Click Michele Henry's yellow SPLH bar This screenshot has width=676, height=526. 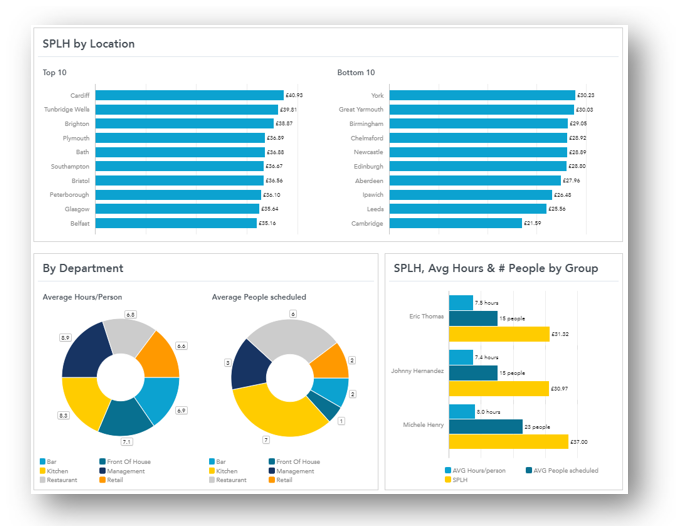508,441
